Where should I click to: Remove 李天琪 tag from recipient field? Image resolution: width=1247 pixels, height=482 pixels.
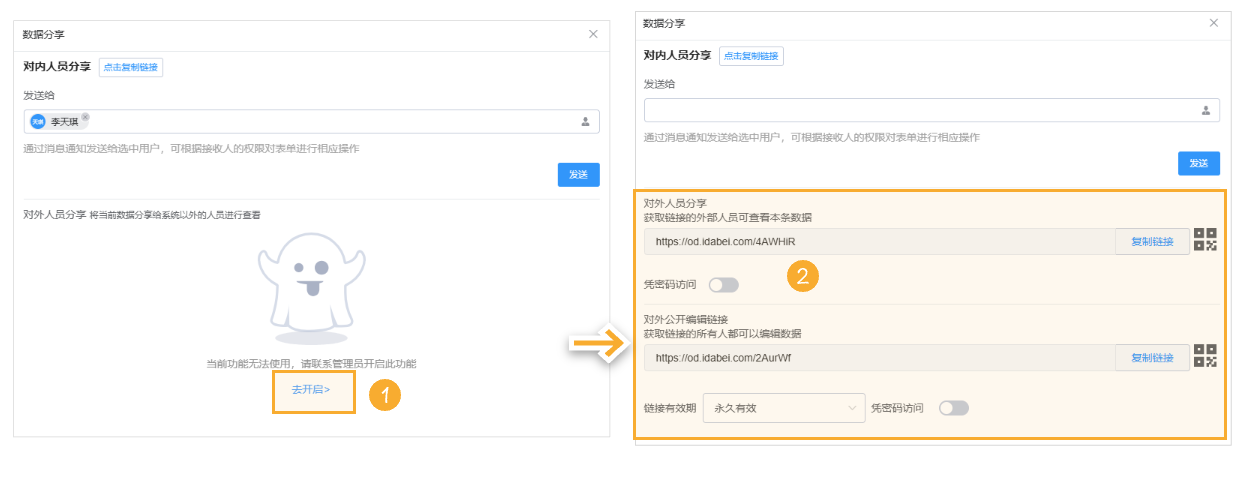tap(85, 117)
